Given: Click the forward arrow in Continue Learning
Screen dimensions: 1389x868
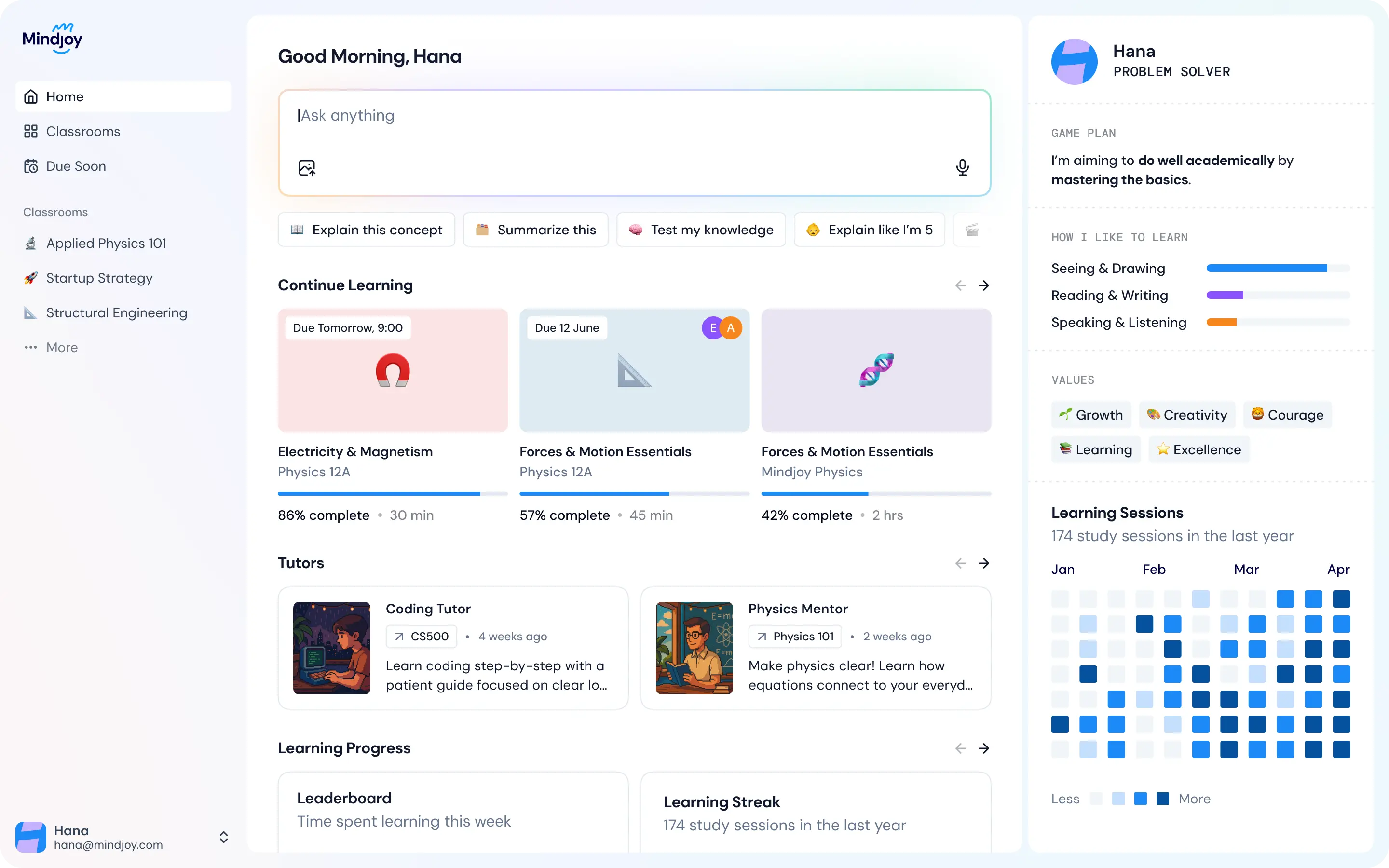Looking at the screenshot, I should point(984,285).
